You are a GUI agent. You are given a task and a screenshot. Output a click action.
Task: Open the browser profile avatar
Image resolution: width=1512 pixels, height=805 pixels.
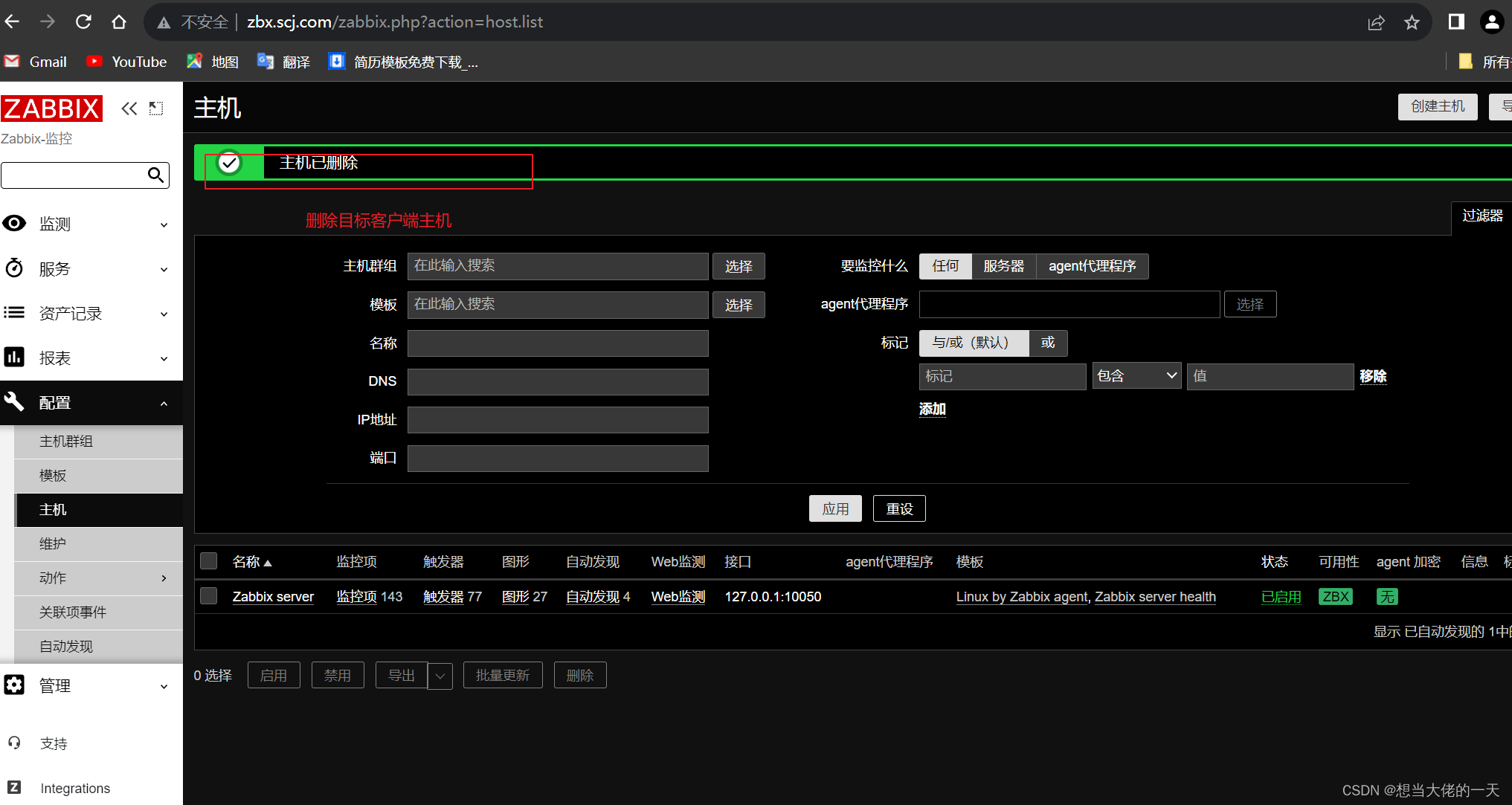[x=1492, y=22]
